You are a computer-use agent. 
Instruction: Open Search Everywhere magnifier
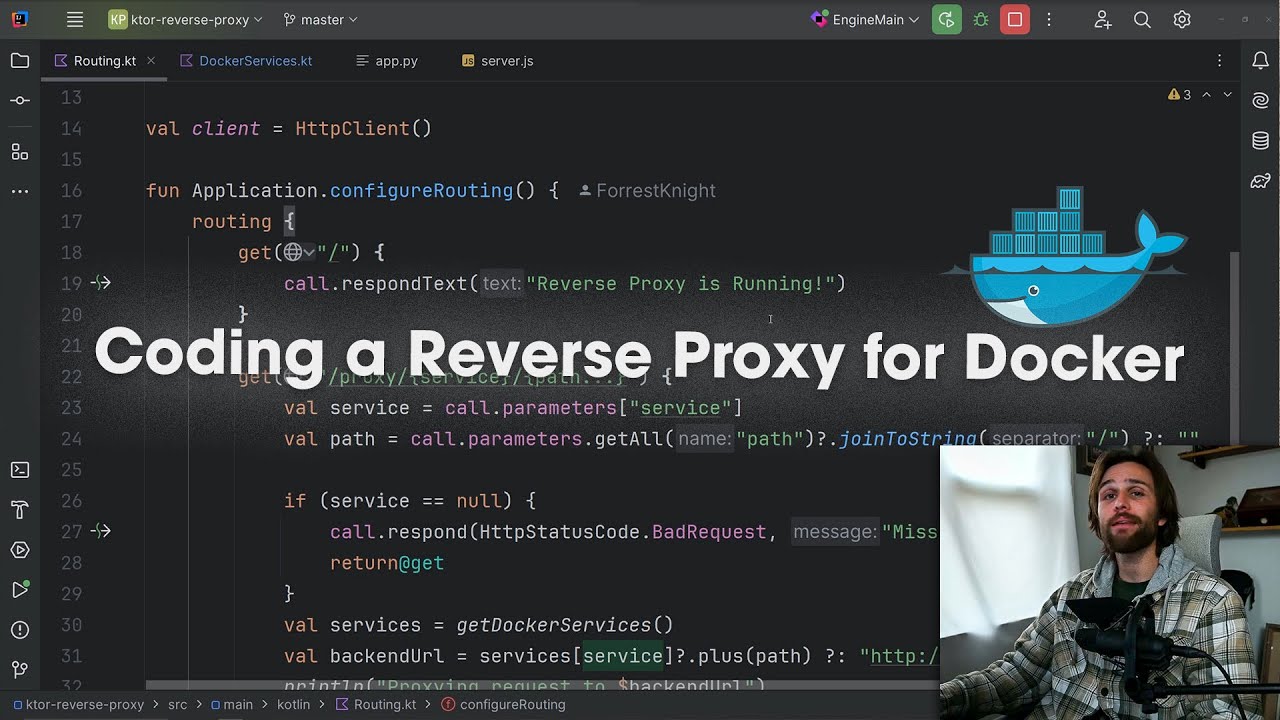[1142, 19]
